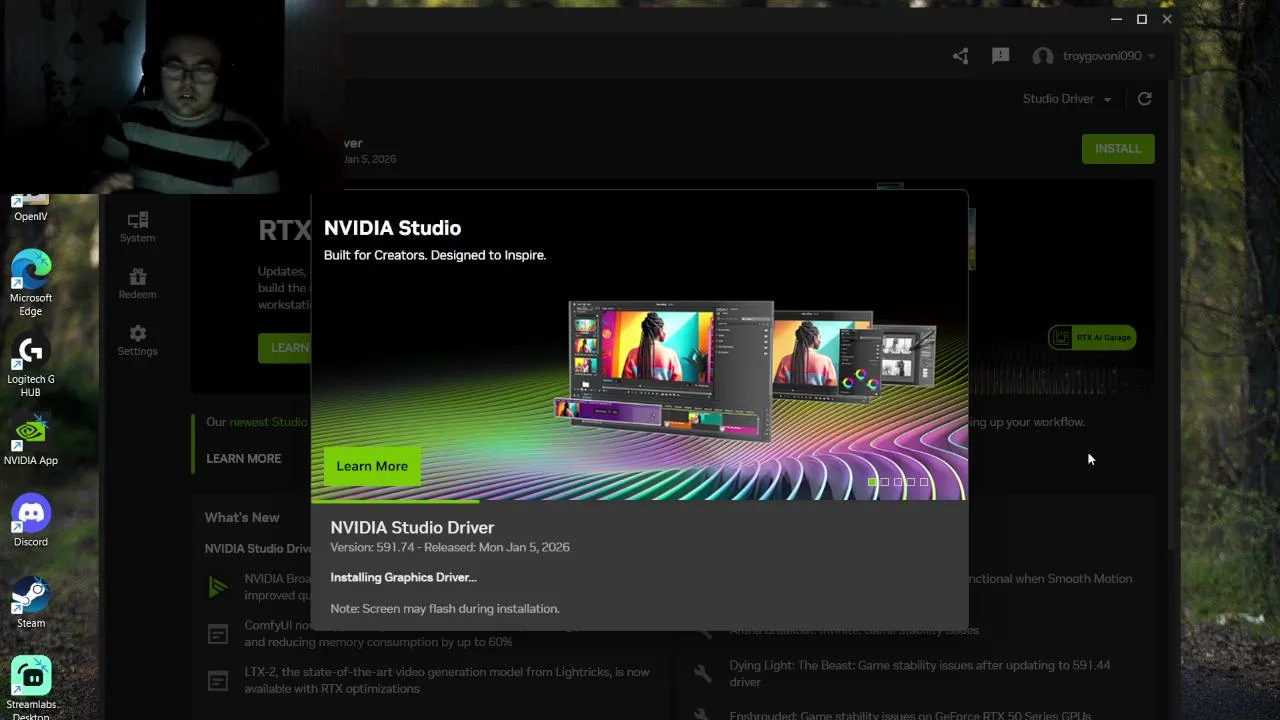This screenshot has height=720, width=1280.
Task: Select the fifth carousel slide indicator
Action: coord(924,482)
